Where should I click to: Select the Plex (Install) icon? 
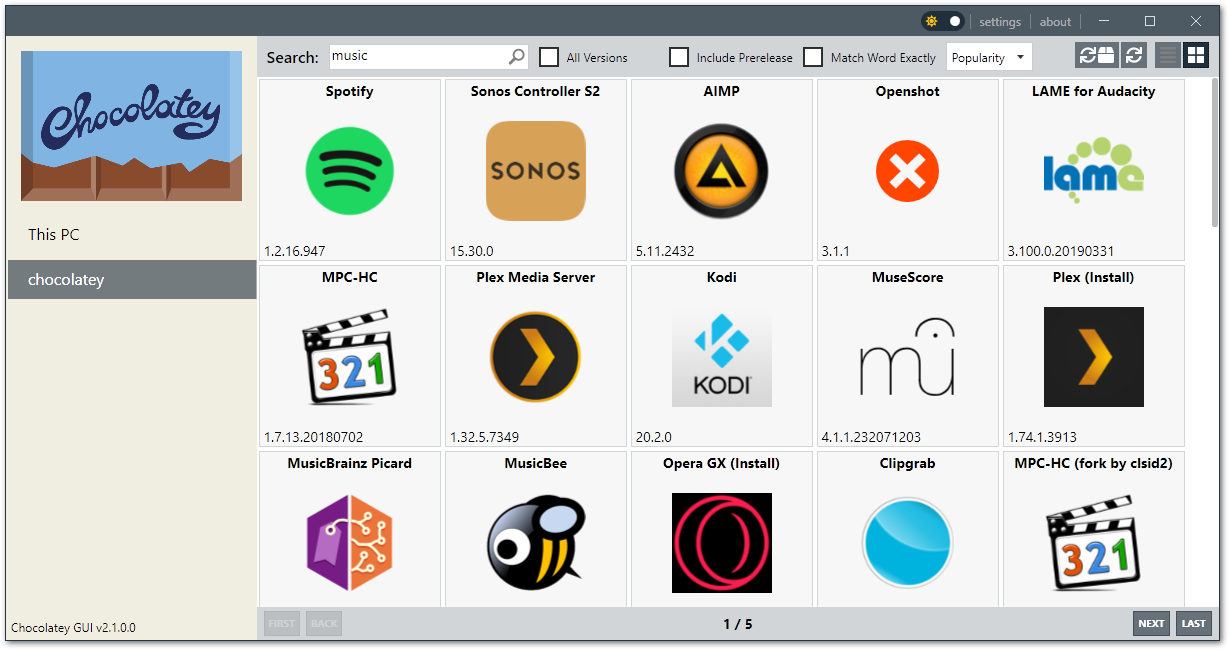click(x=1094, y=357)
